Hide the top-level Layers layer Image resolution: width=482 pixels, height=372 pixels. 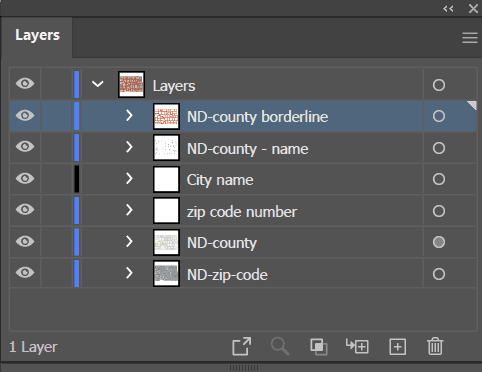coord(25,83)
